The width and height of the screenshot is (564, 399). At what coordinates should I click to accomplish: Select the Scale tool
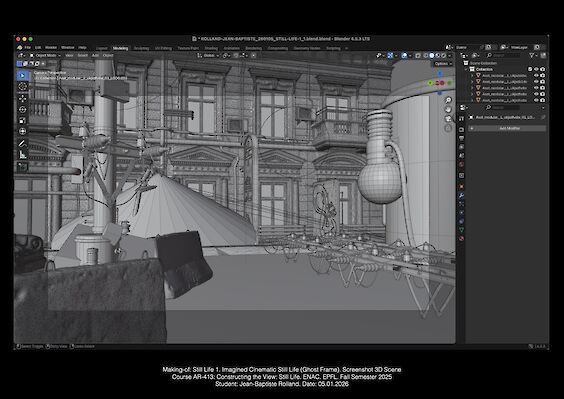click(x=22, y=120)
